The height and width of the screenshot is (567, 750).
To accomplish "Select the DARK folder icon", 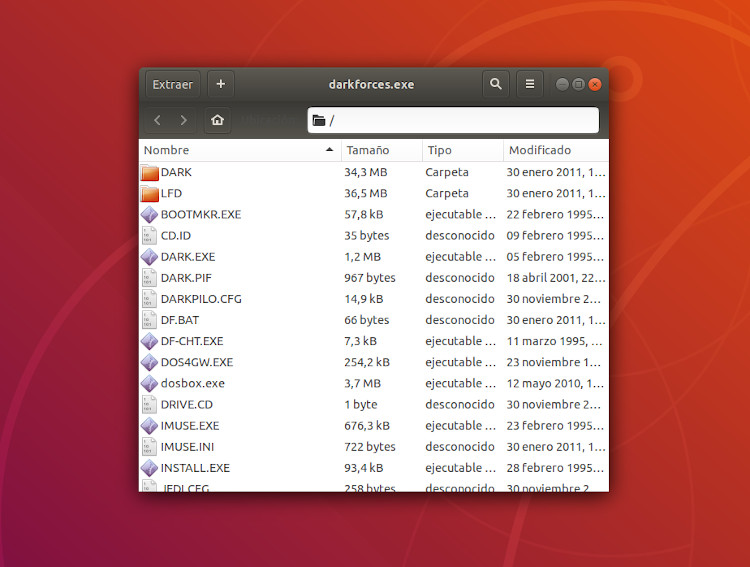I will [x=150, y=173].
